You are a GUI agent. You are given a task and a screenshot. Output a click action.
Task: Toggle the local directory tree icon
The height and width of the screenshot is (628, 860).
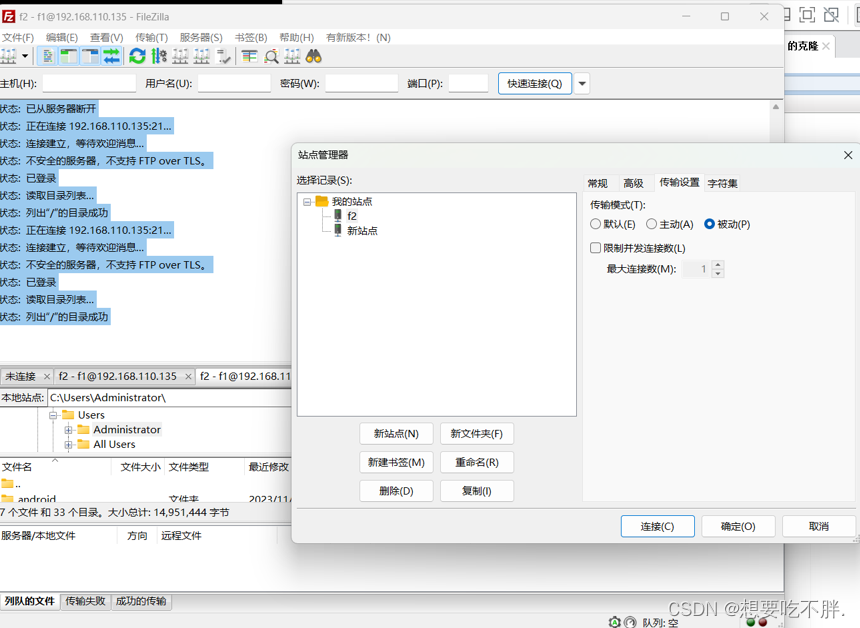click(69, 56)
